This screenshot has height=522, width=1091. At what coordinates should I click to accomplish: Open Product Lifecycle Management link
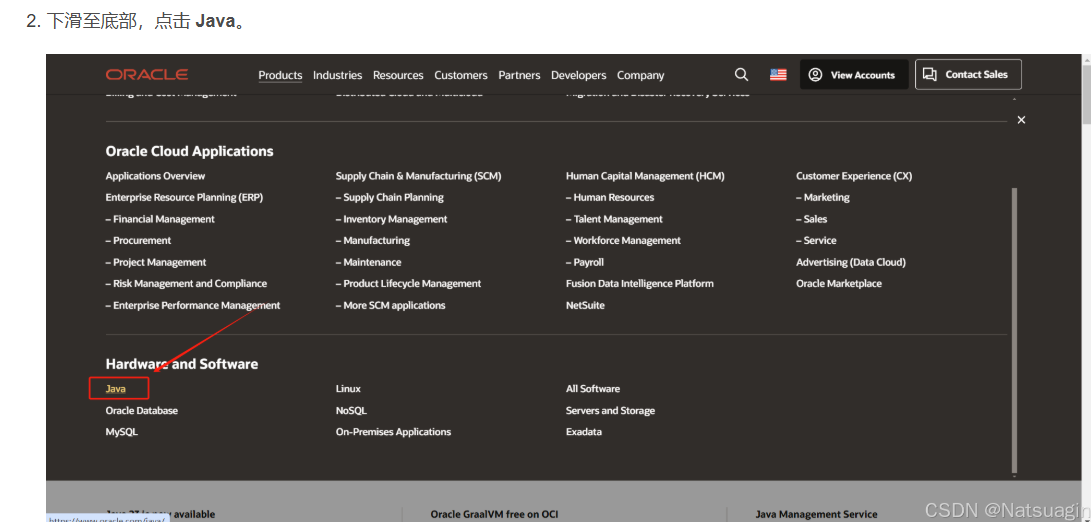(408, 283)
